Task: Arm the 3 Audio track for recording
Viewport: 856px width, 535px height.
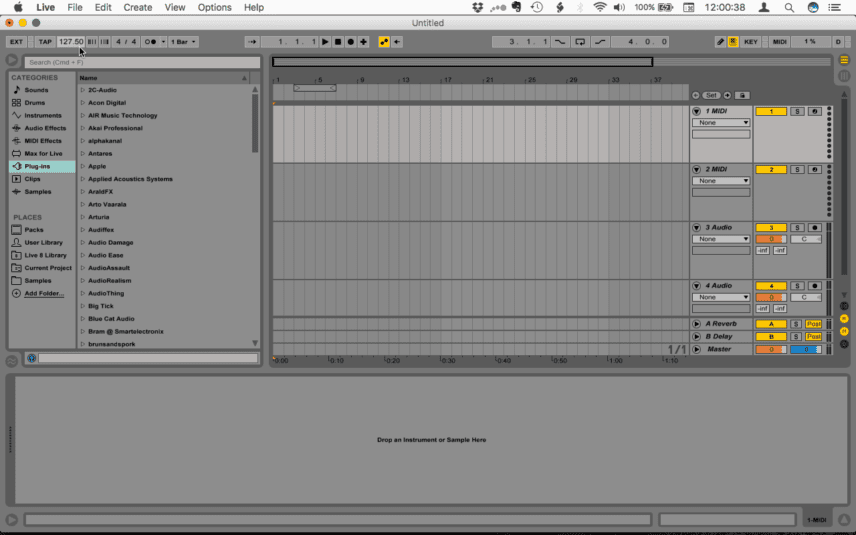Action: [815, 228]
